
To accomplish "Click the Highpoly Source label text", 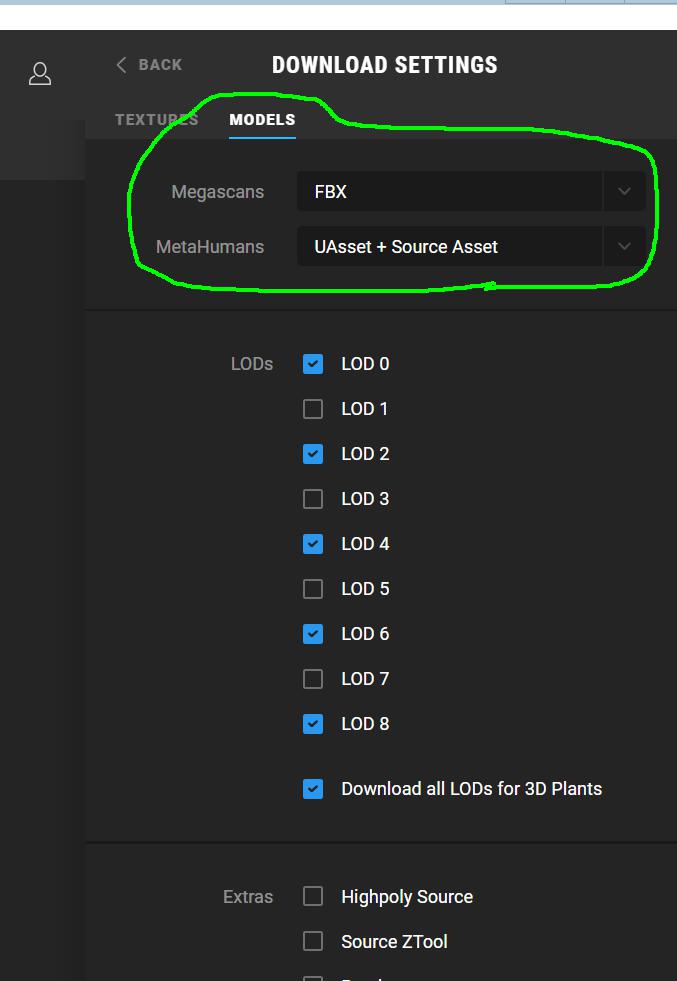I will click(407, 897).
